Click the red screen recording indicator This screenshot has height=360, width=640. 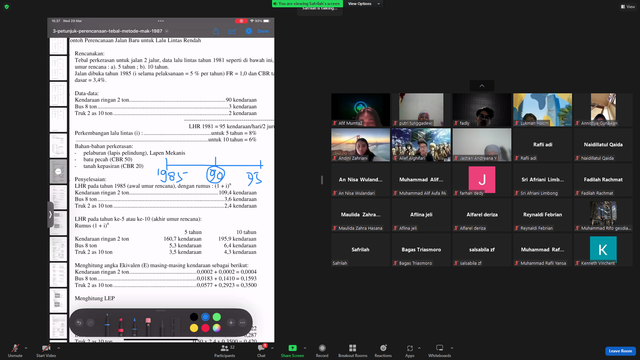241,21
